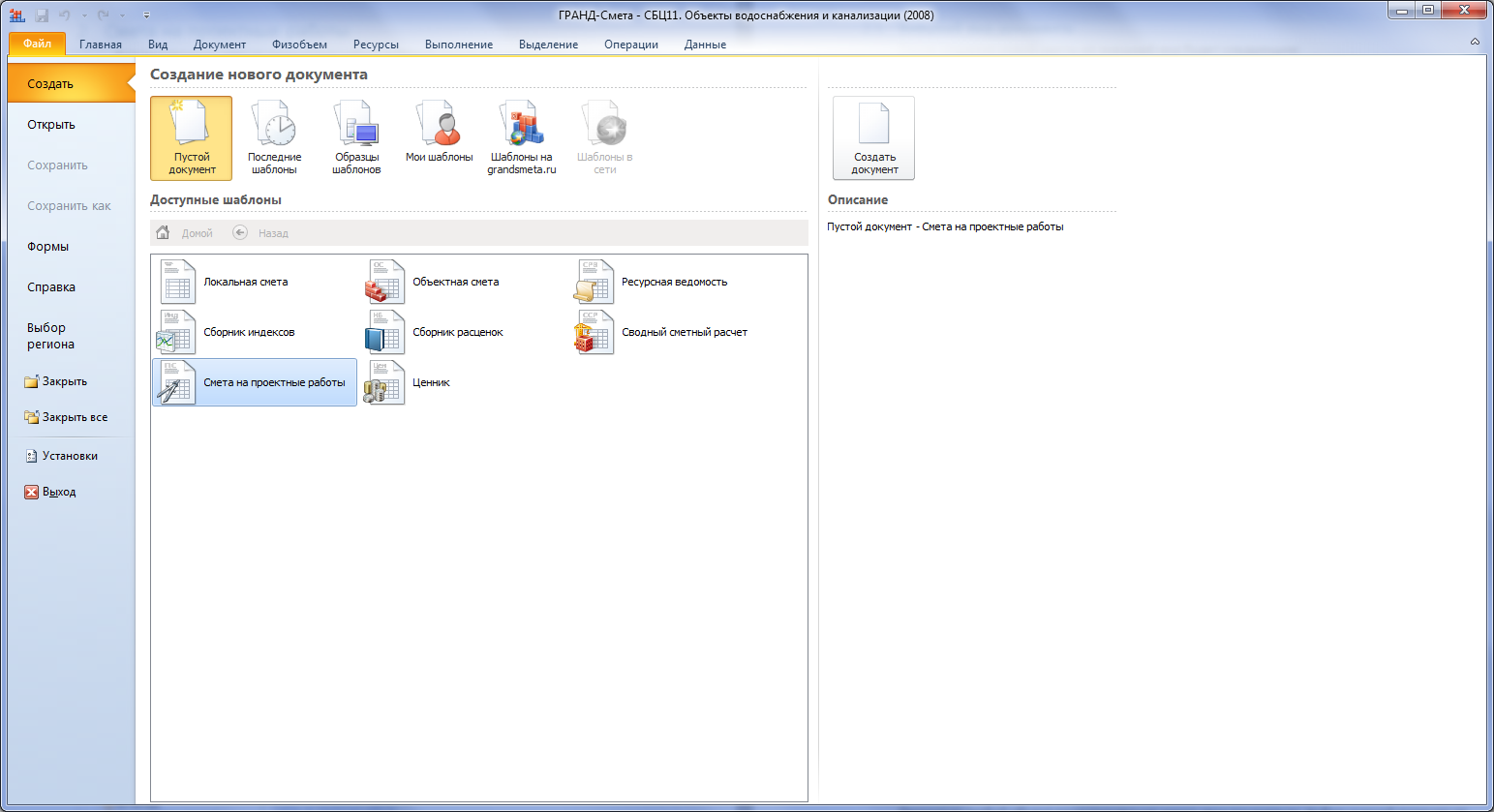Click the save icon in quick access toolbar
Viewport: 1494px width, 812px height.
[x=42, y=15]
